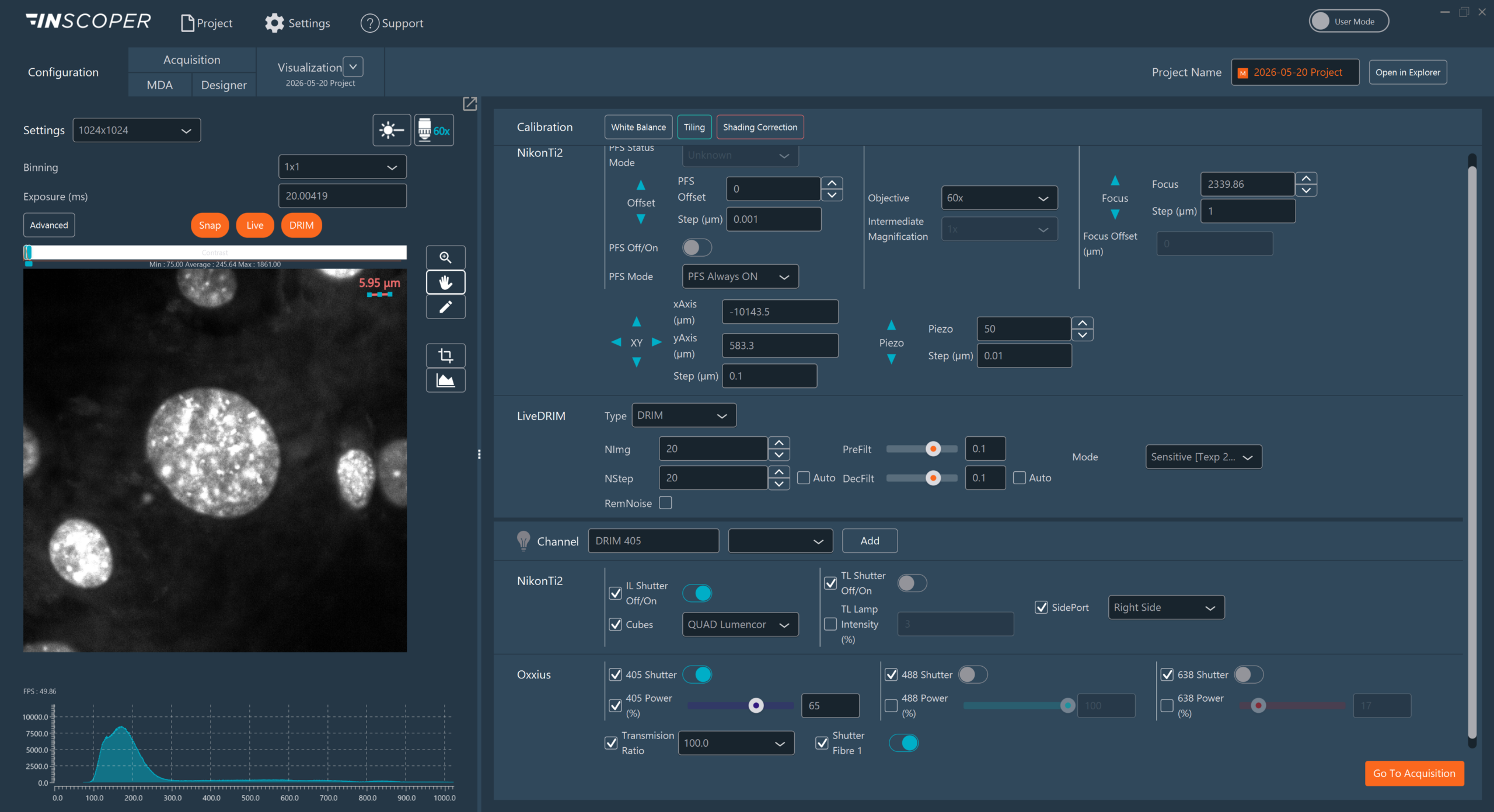This screenshot has height=812, width=1494.
Task: Toggle the 488 Shutter switch
Action: 973,674
